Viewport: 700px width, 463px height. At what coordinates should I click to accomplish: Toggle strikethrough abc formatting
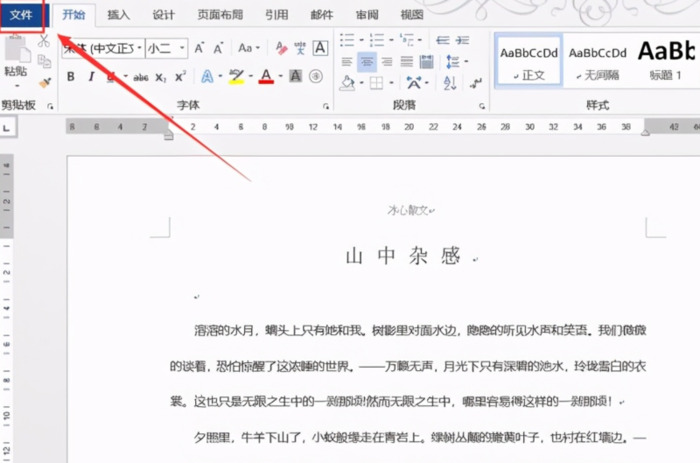[141, 77]
